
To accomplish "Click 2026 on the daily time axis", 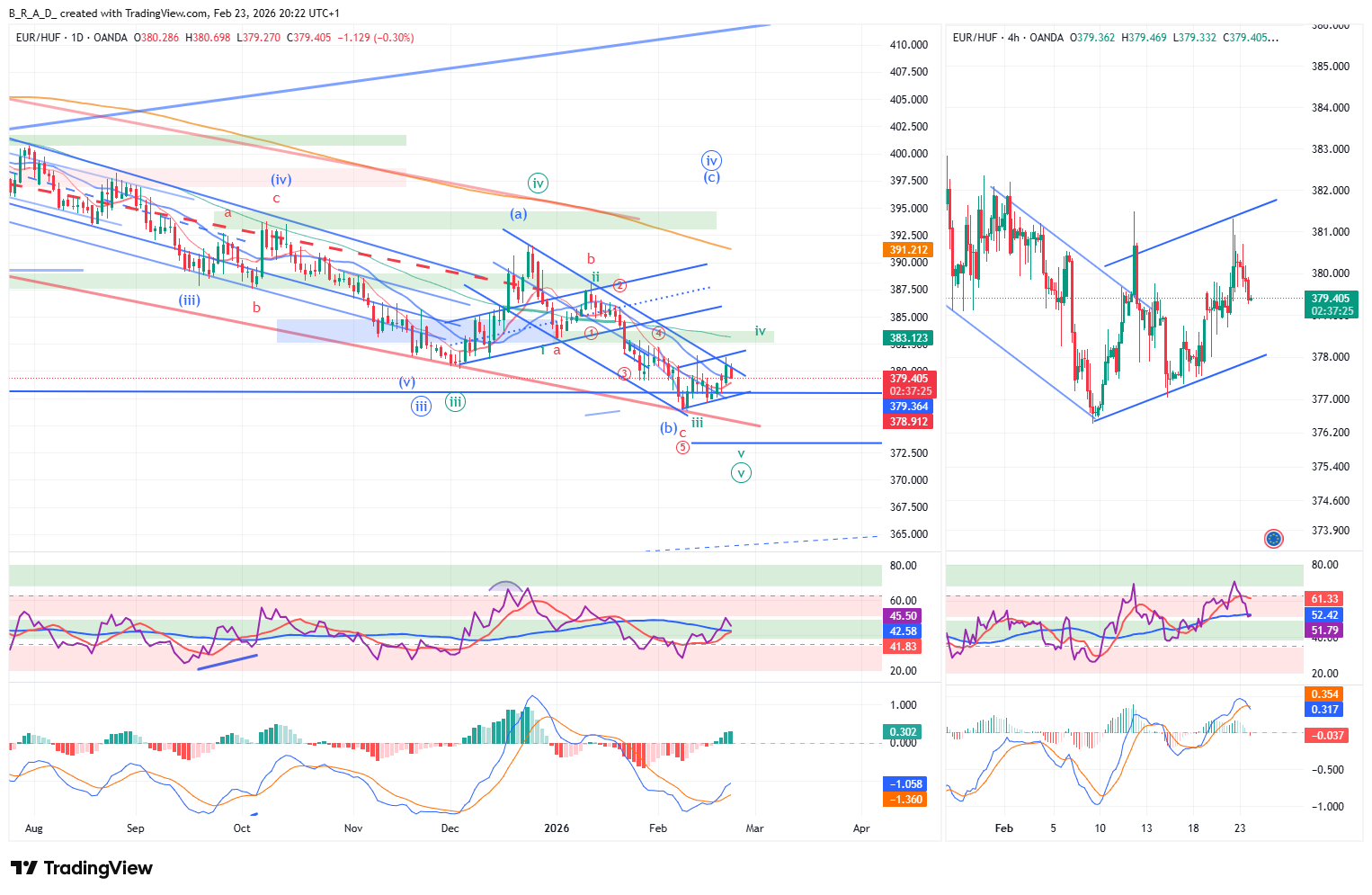I will (x=557, y=828).
